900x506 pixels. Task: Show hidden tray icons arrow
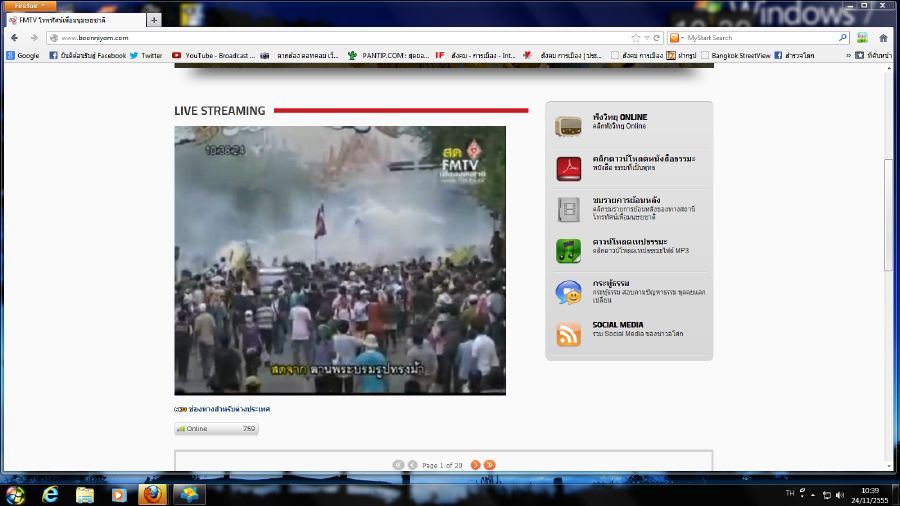(x=813, y=495)
